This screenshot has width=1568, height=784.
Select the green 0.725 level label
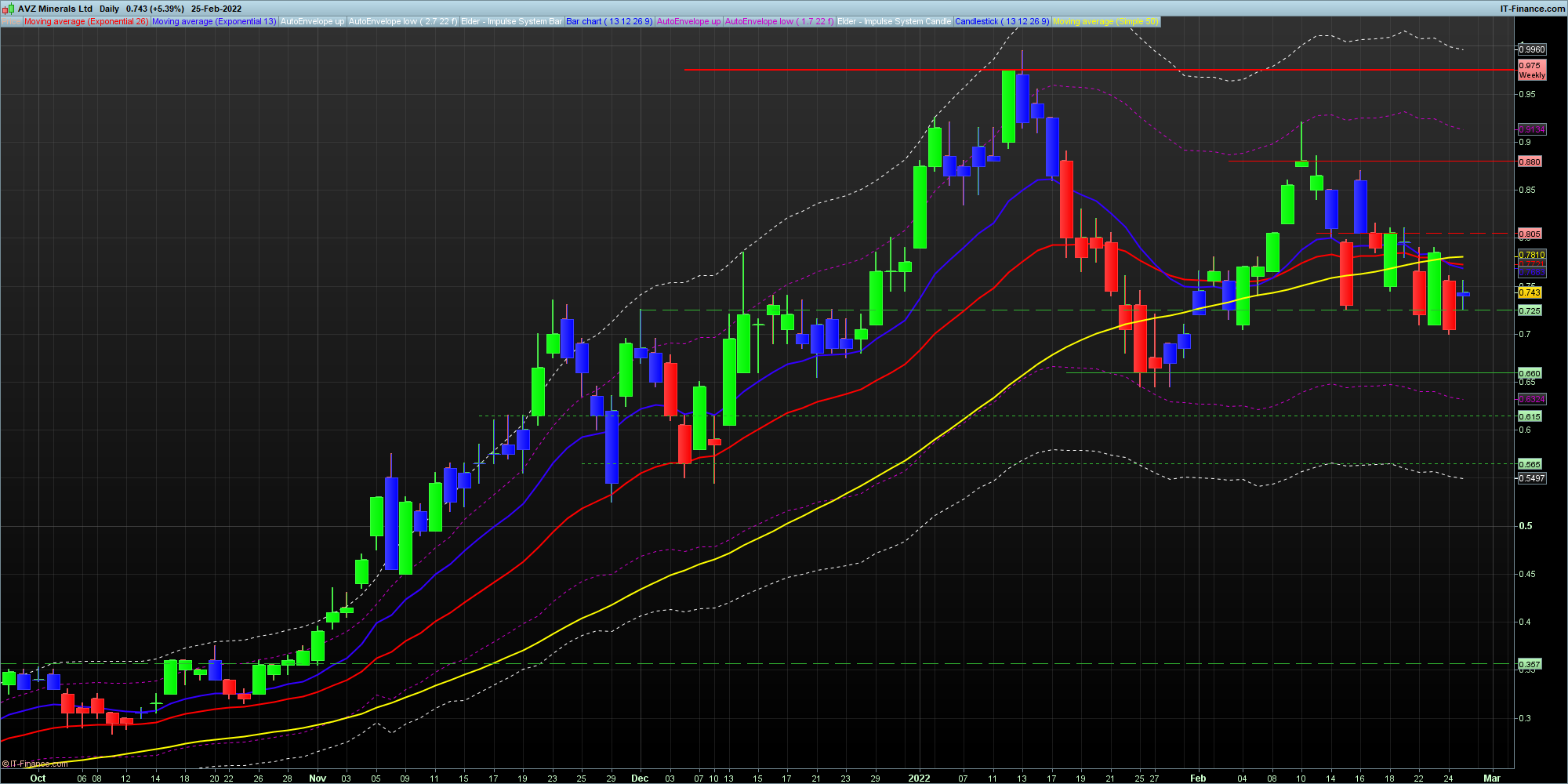tap(1530, 310)
